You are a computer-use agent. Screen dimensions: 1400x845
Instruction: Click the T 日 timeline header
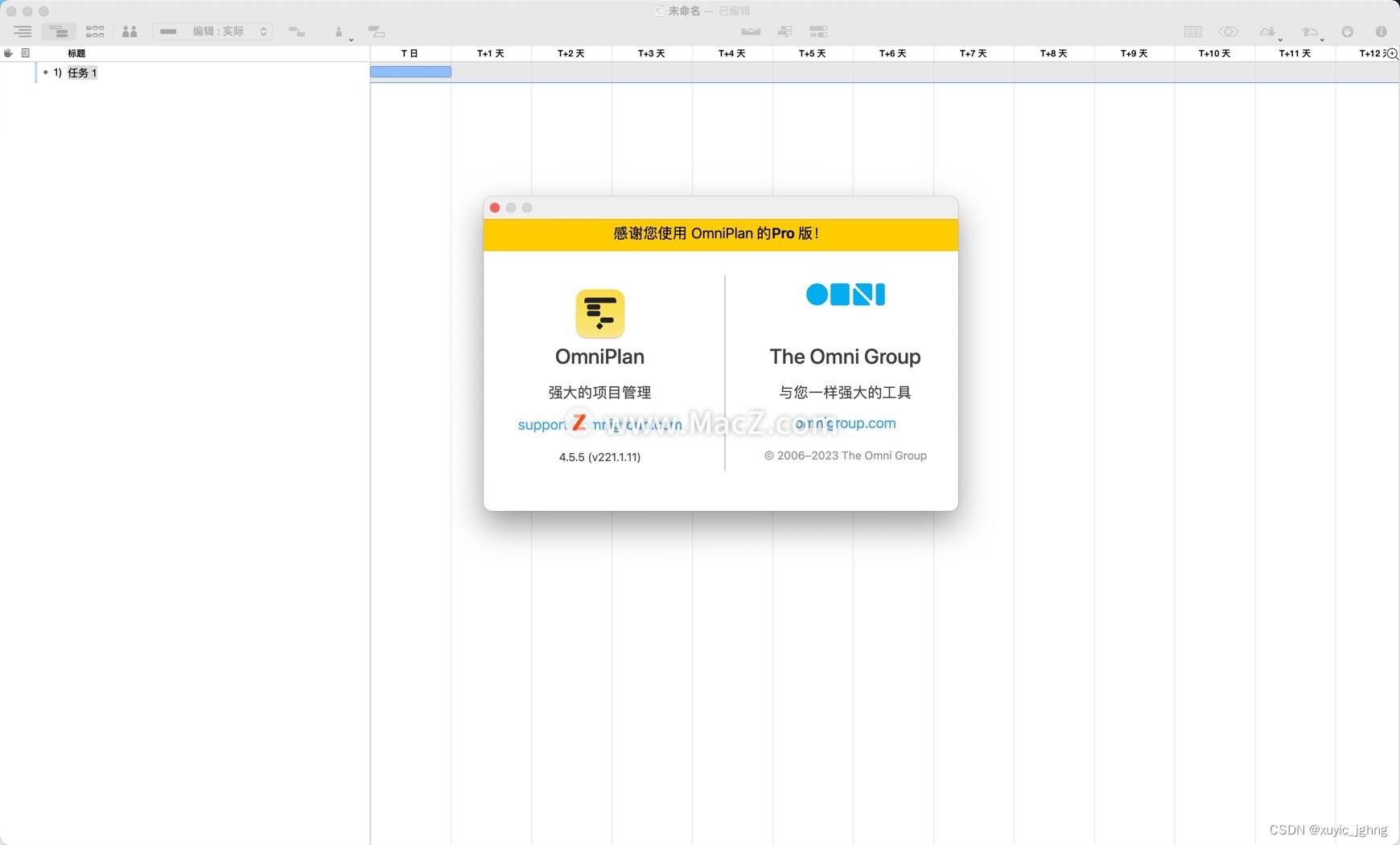point(410,53)
